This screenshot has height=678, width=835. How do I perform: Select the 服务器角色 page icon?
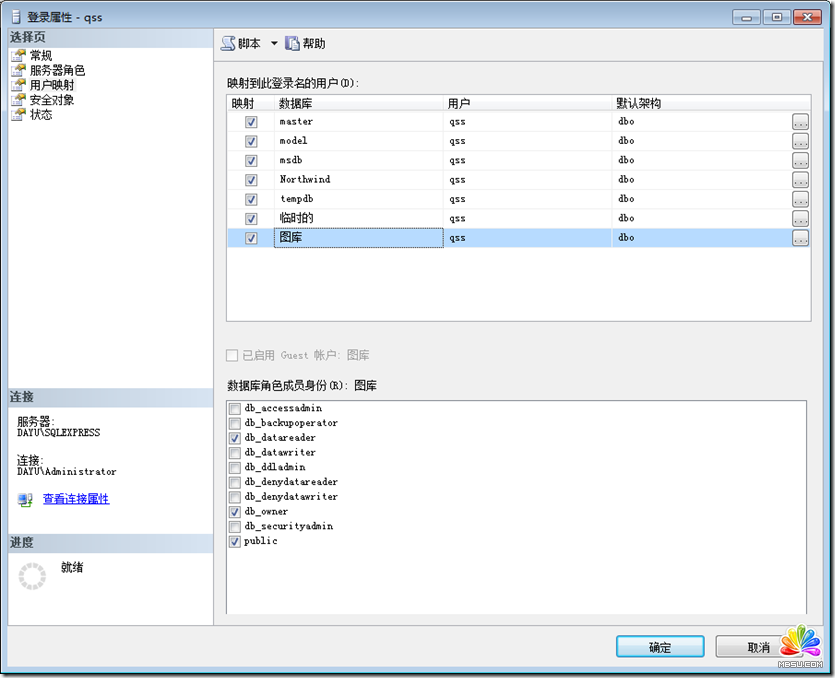click(18, 71)
